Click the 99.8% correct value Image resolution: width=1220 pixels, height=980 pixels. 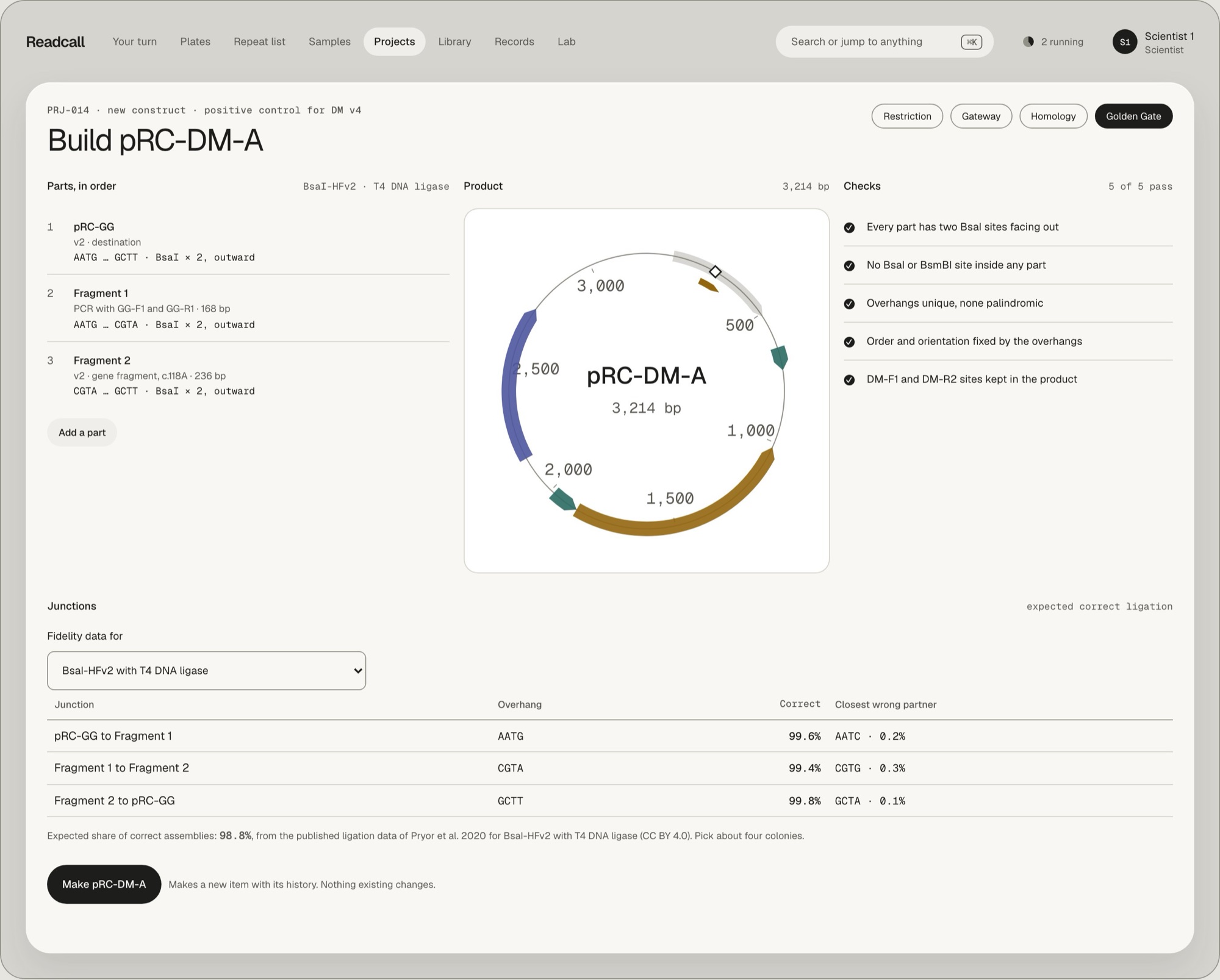(x=805, y=801)
